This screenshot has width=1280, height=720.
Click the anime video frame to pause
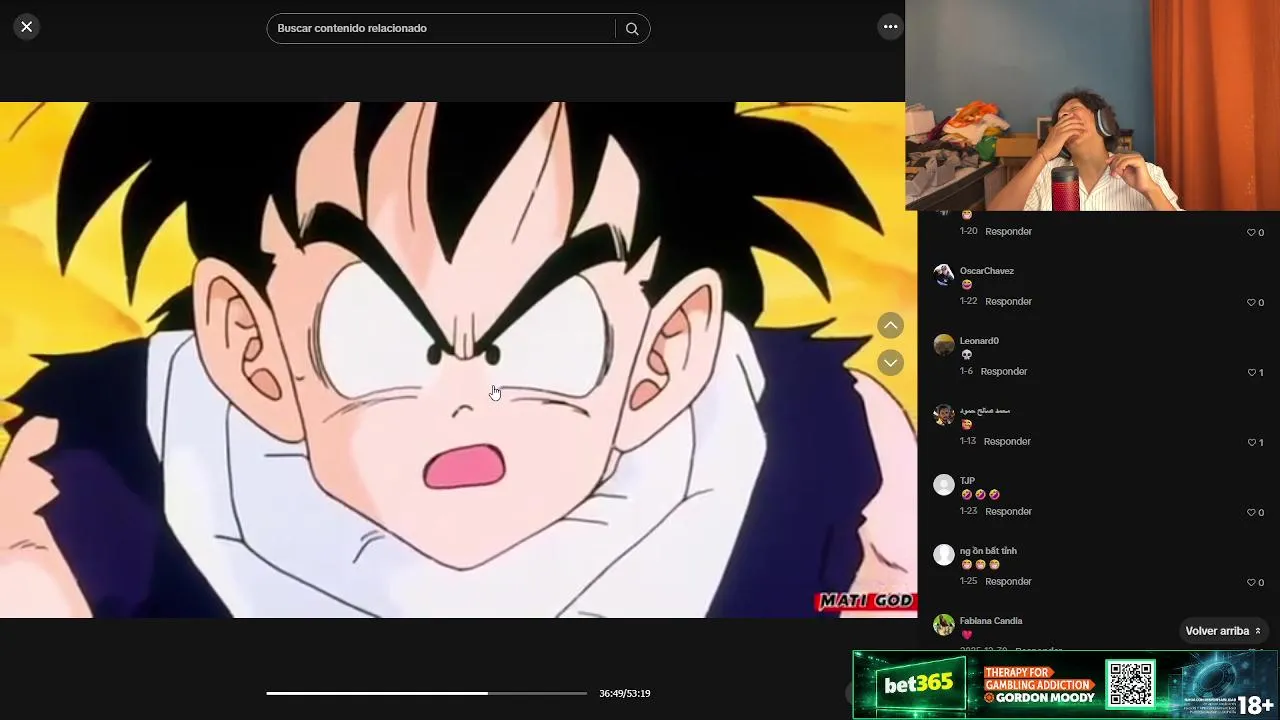[x=458, y=360]
